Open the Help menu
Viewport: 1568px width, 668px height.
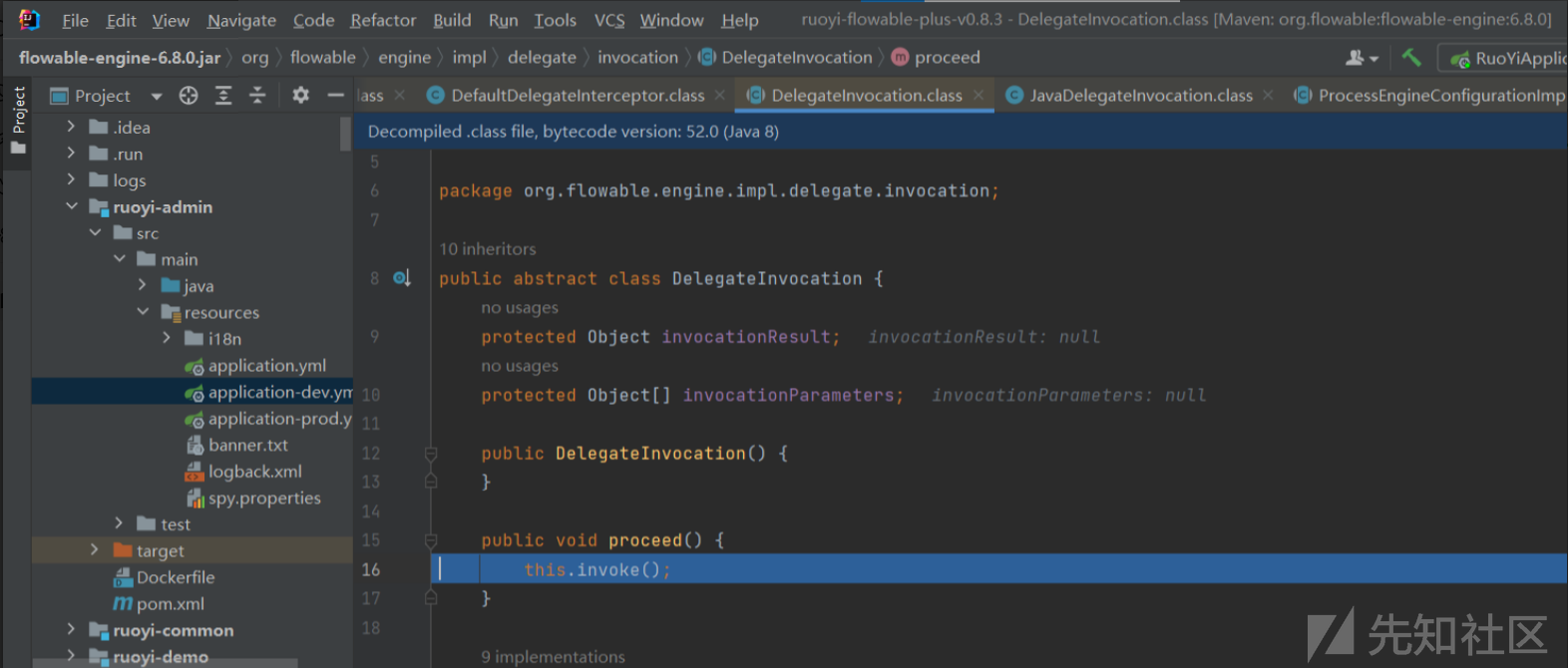(740, 20)
